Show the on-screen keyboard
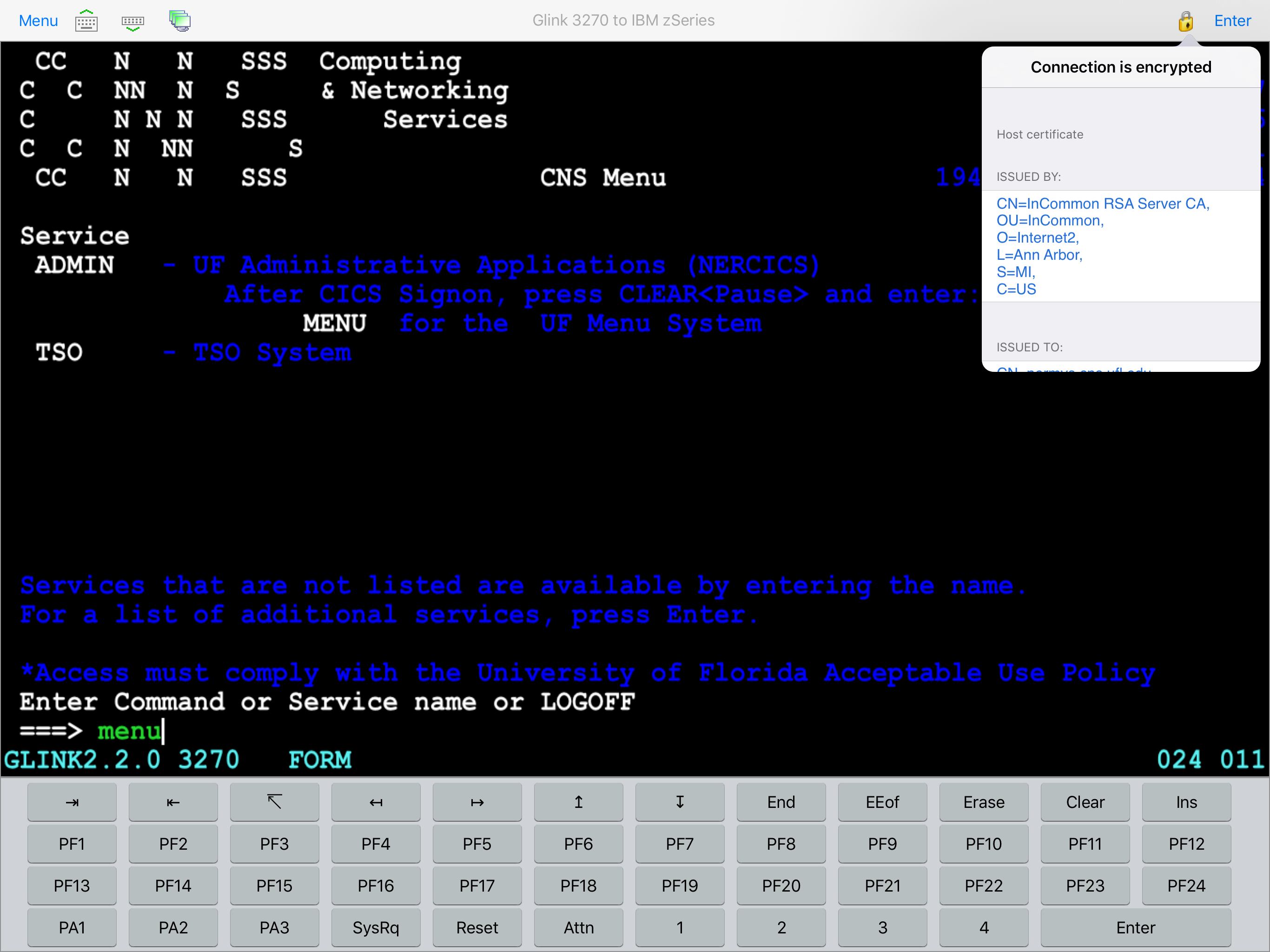 pos(86,20)
